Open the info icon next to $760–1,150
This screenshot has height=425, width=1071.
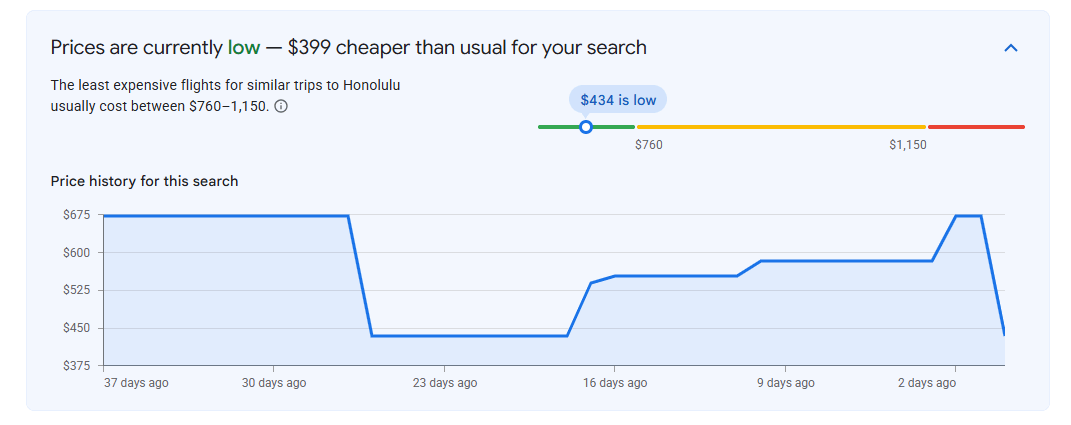280,107
